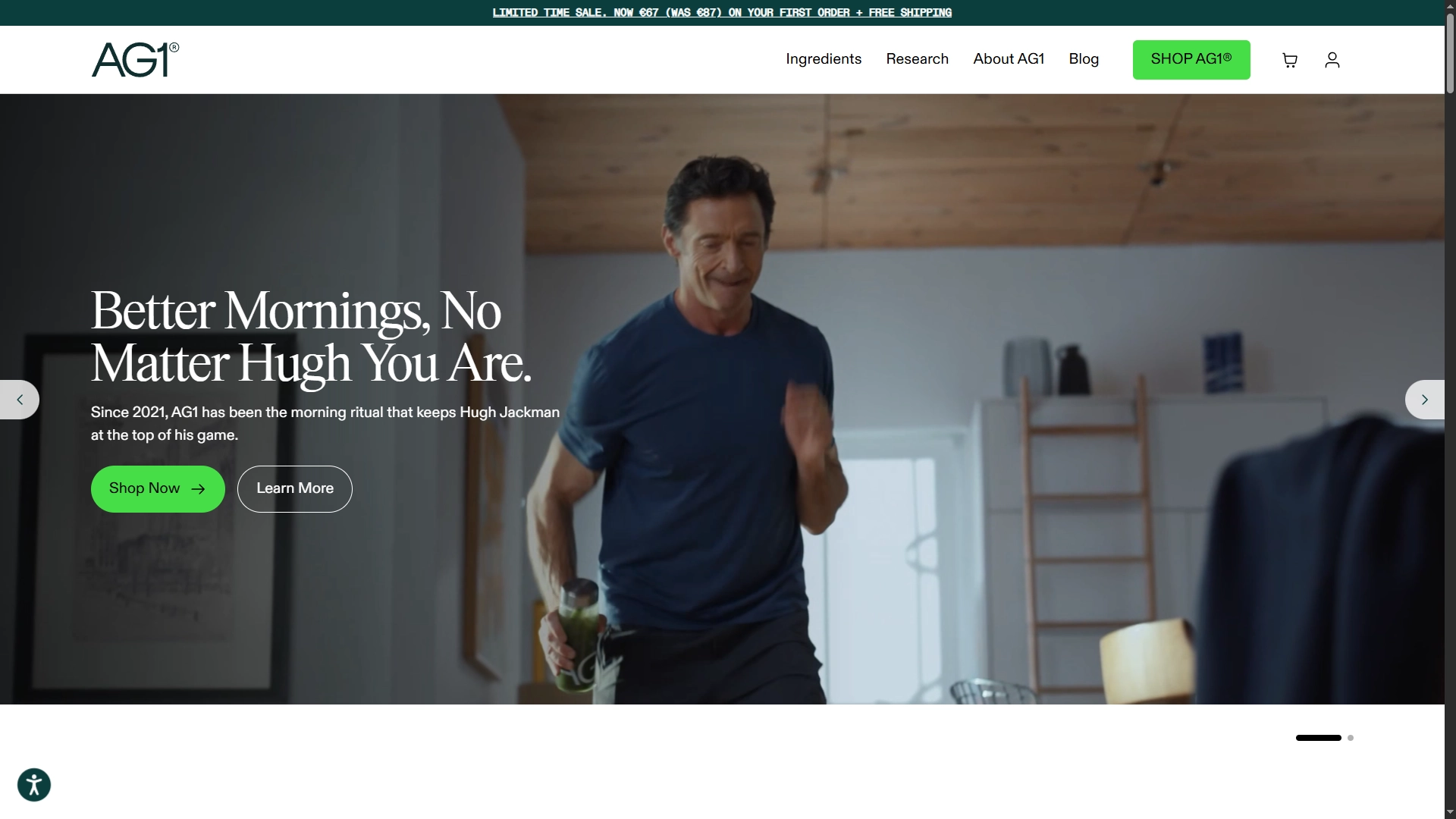Select the first carousel slide indicator
The height and width of the screenshot is (819, 1456).
click(1319, 738)
